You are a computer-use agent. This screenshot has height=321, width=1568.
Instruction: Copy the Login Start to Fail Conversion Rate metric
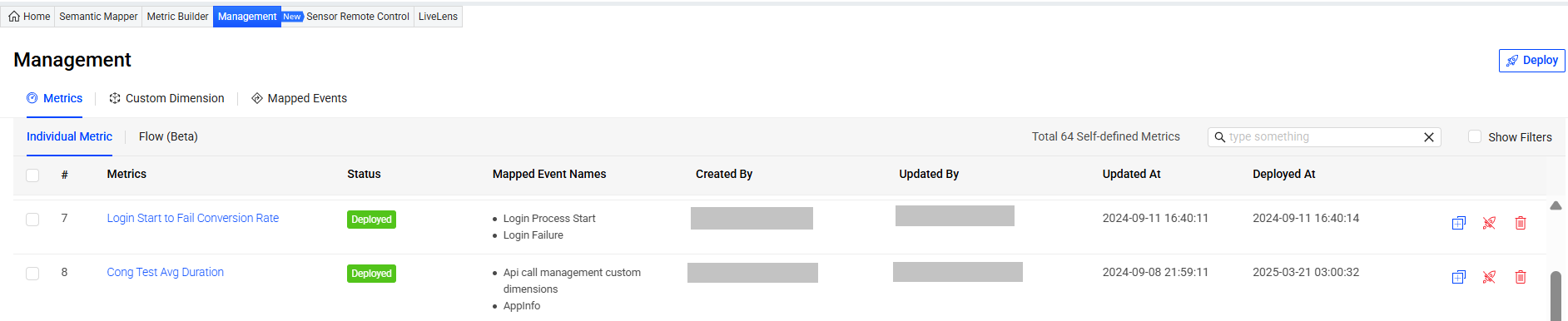pyautogui.click(x=1458, y=223)
